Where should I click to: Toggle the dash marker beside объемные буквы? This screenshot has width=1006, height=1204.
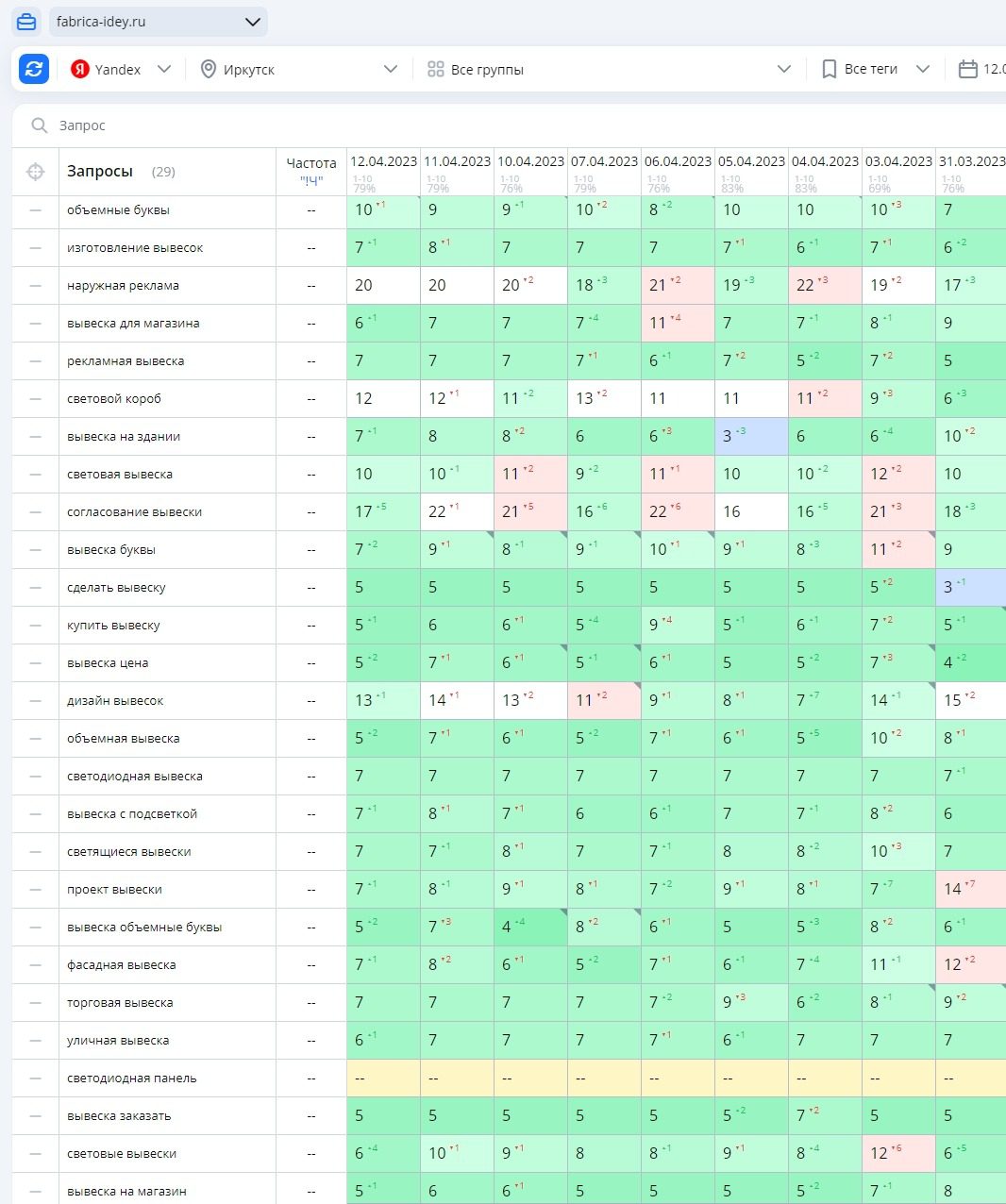pos(36,210)
